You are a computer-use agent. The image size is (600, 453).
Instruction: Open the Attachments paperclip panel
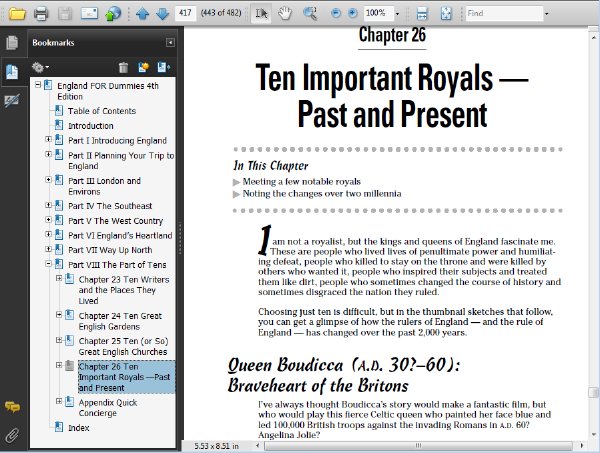[12, 435]
